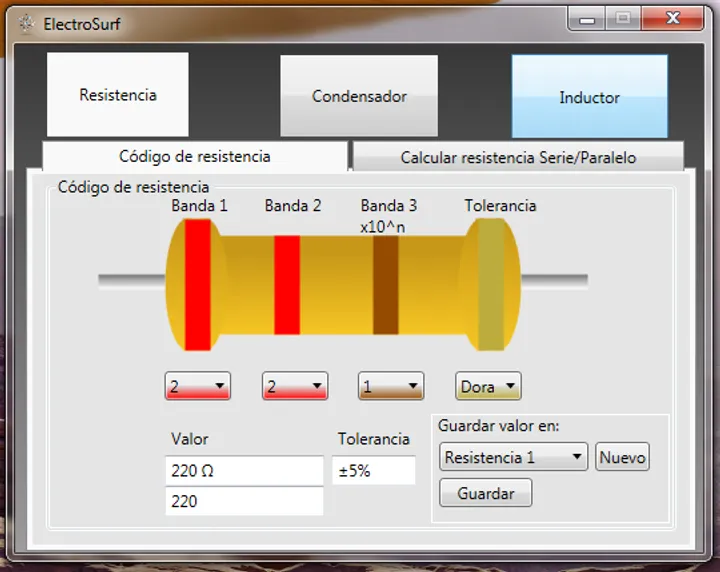Image resolution: width=720 pixels, height=572 pixels.
Task: Click the Tolerancia label above the resistor
Action: click(500, 206)
